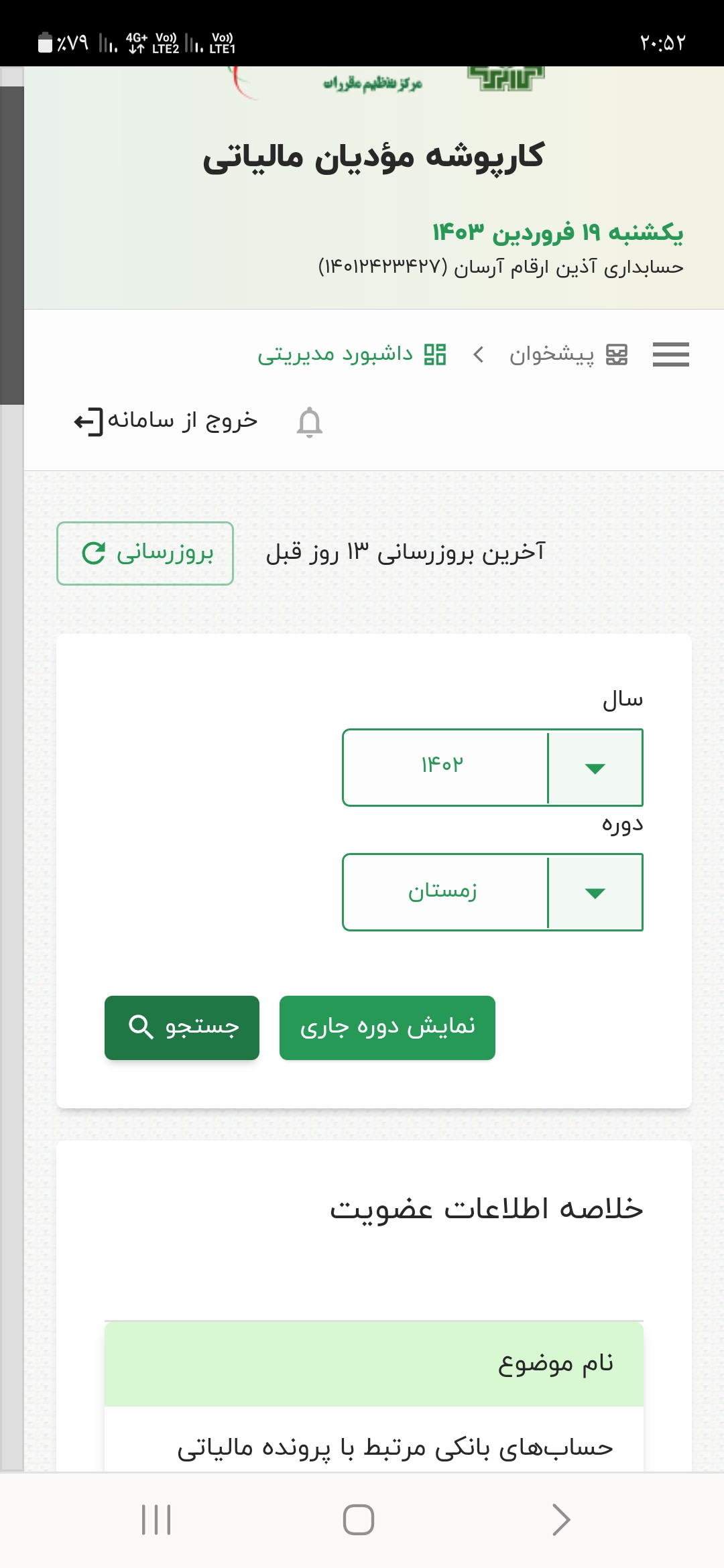
Task: Expand the دوره period dropdown arrow
Action: pos(595,893)
